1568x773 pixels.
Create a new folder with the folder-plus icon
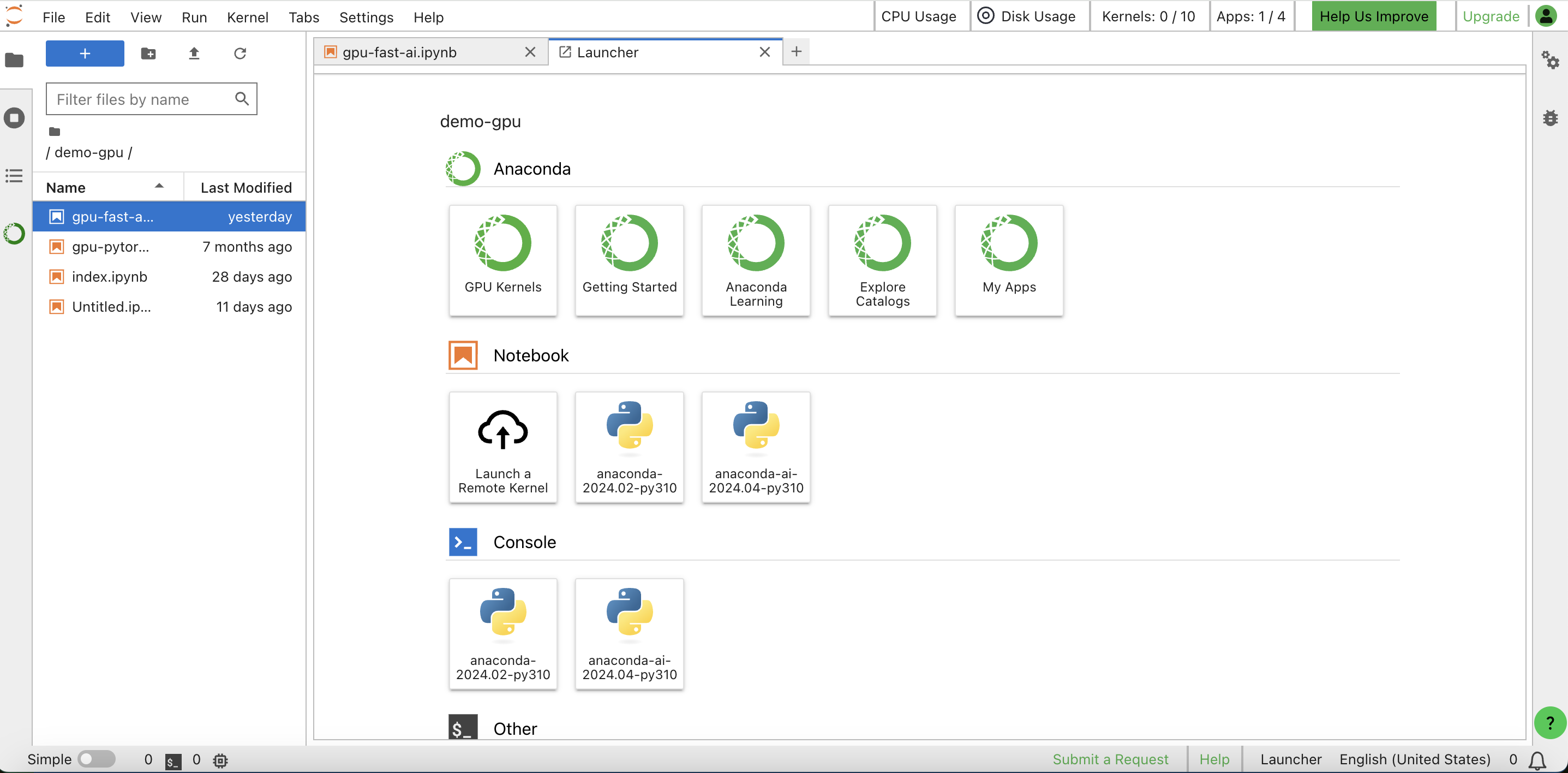click(x=148, y=53)
